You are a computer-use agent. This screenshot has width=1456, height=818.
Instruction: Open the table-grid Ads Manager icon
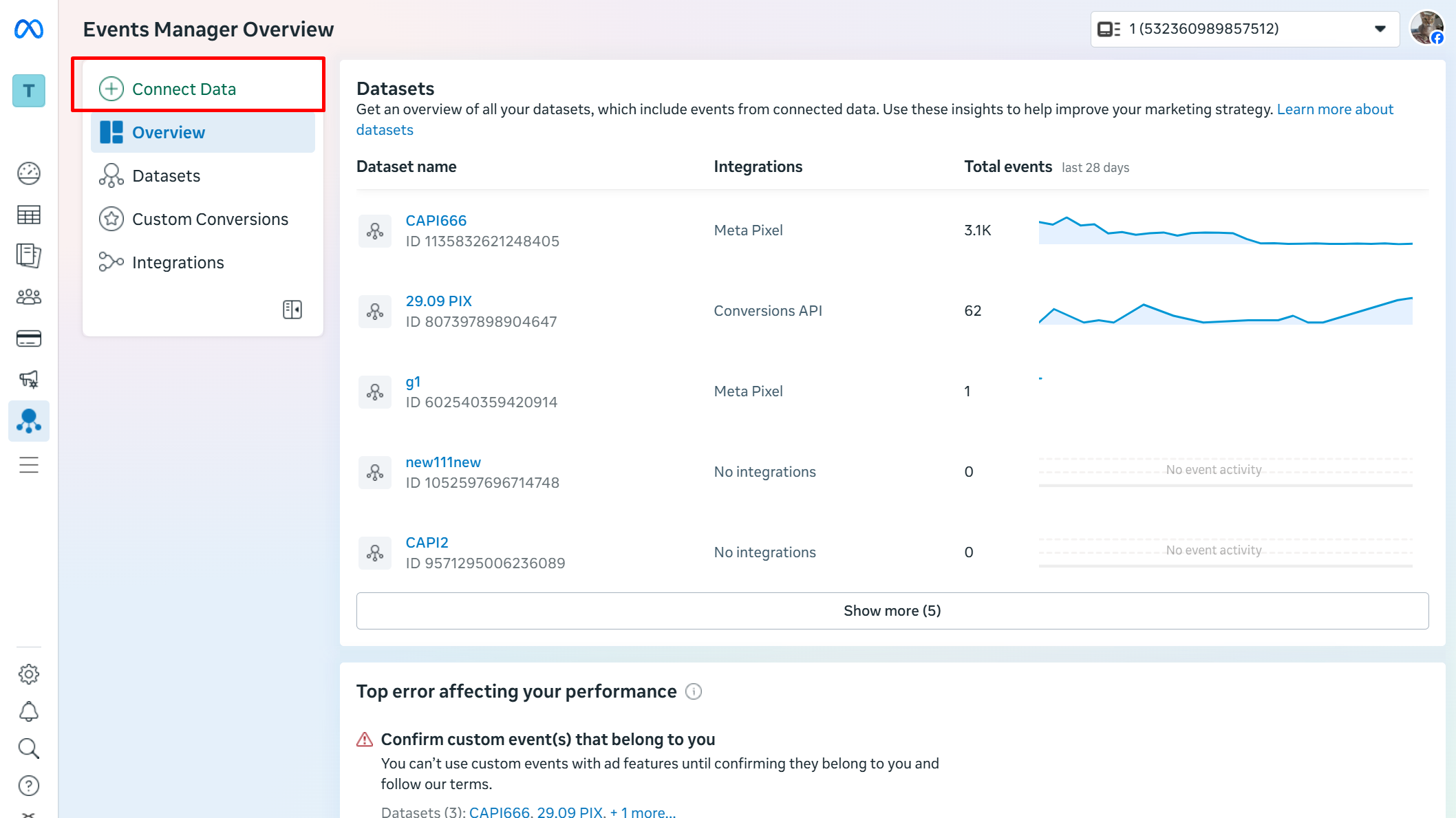click(x=29, y=215)
